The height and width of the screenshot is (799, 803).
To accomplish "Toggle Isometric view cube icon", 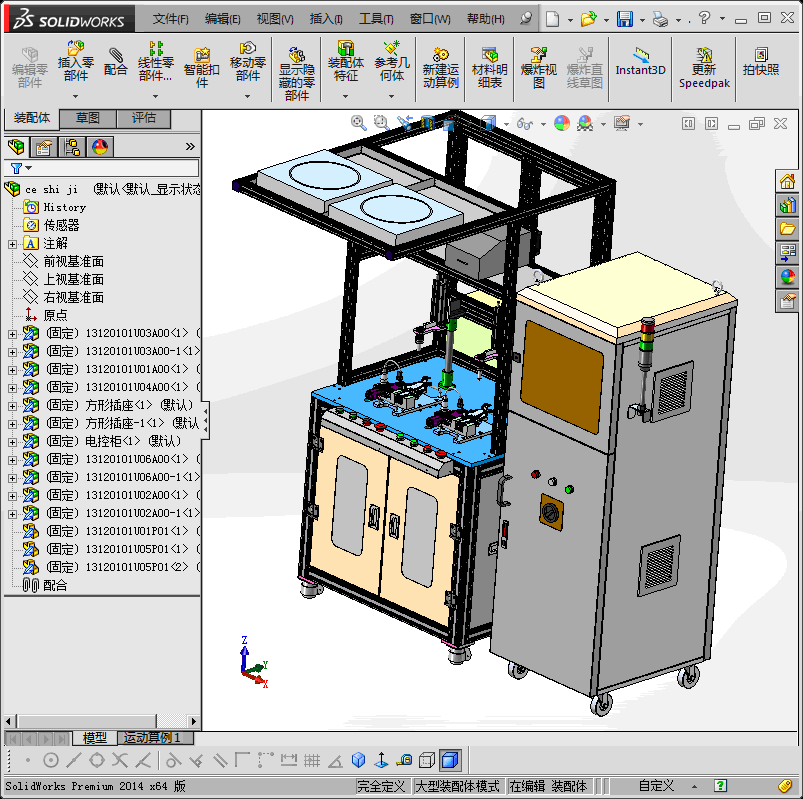I will click(x=358, y=760).
